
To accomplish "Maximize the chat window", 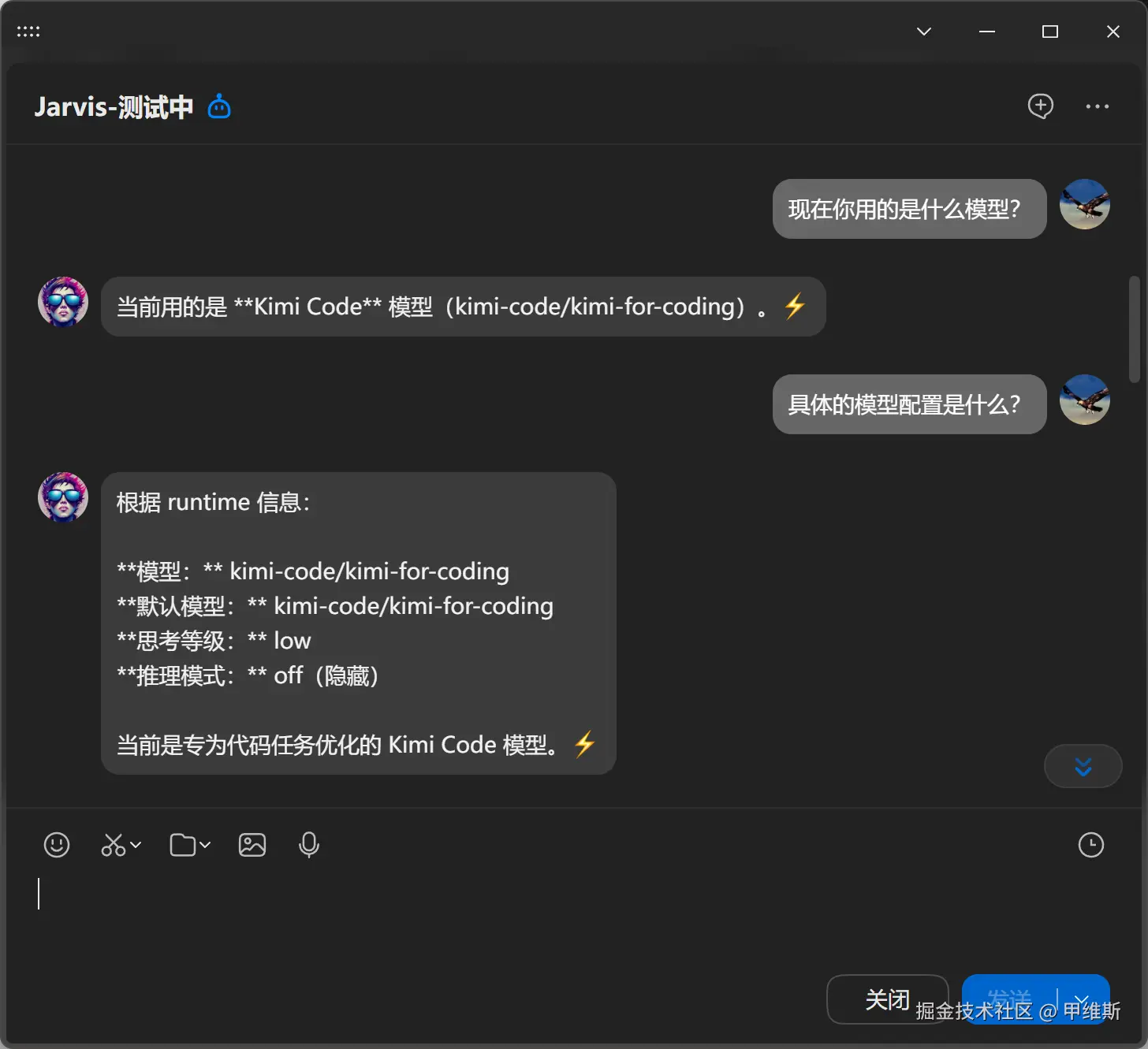I will (x=1050, y=32).
